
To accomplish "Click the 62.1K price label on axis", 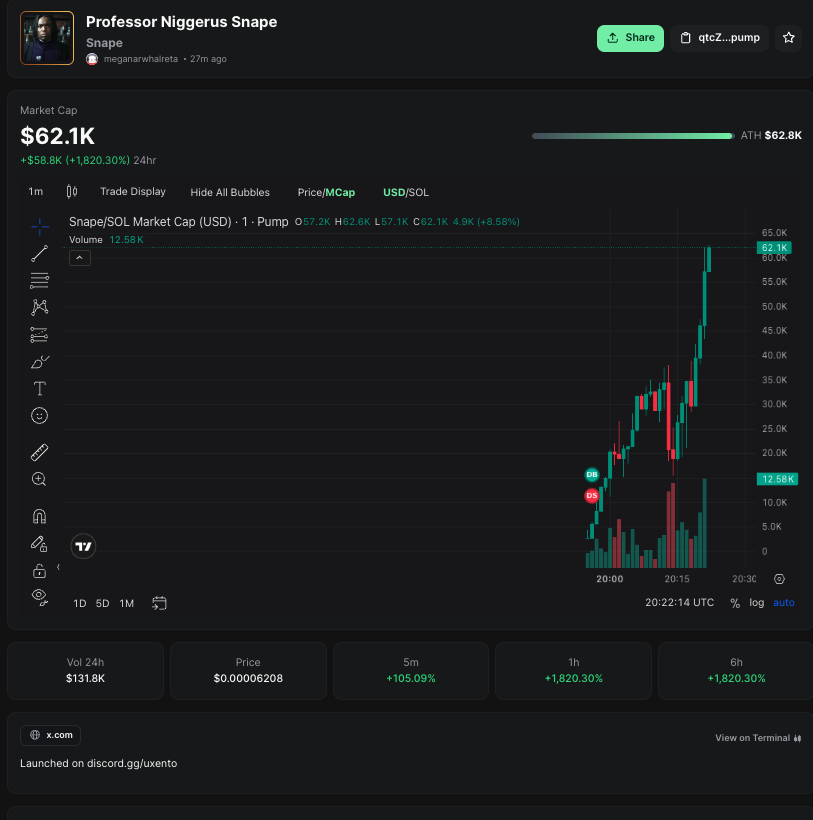I will [x=774, y=247].
